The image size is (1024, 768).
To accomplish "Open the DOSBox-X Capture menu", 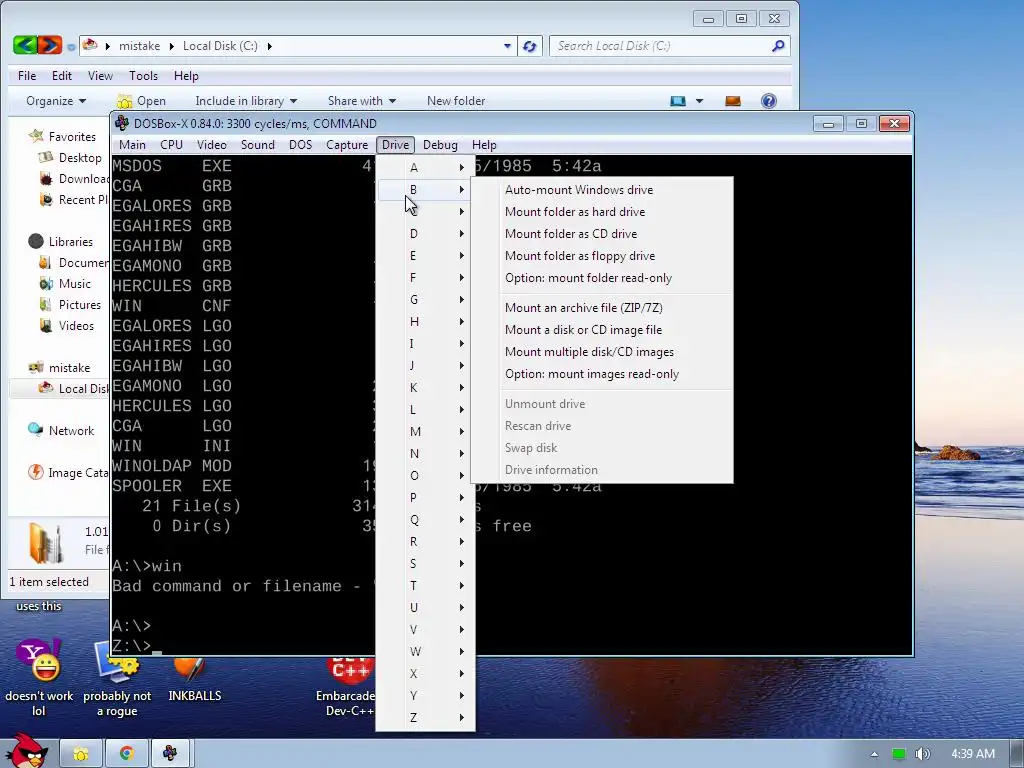I will 347,145.
